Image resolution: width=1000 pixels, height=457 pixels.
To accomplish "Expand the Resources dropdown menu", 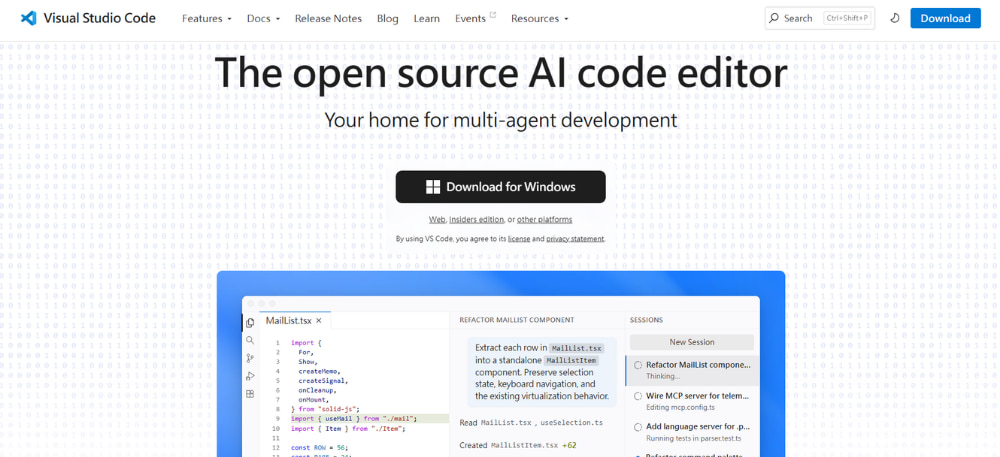I will point(540,18).
